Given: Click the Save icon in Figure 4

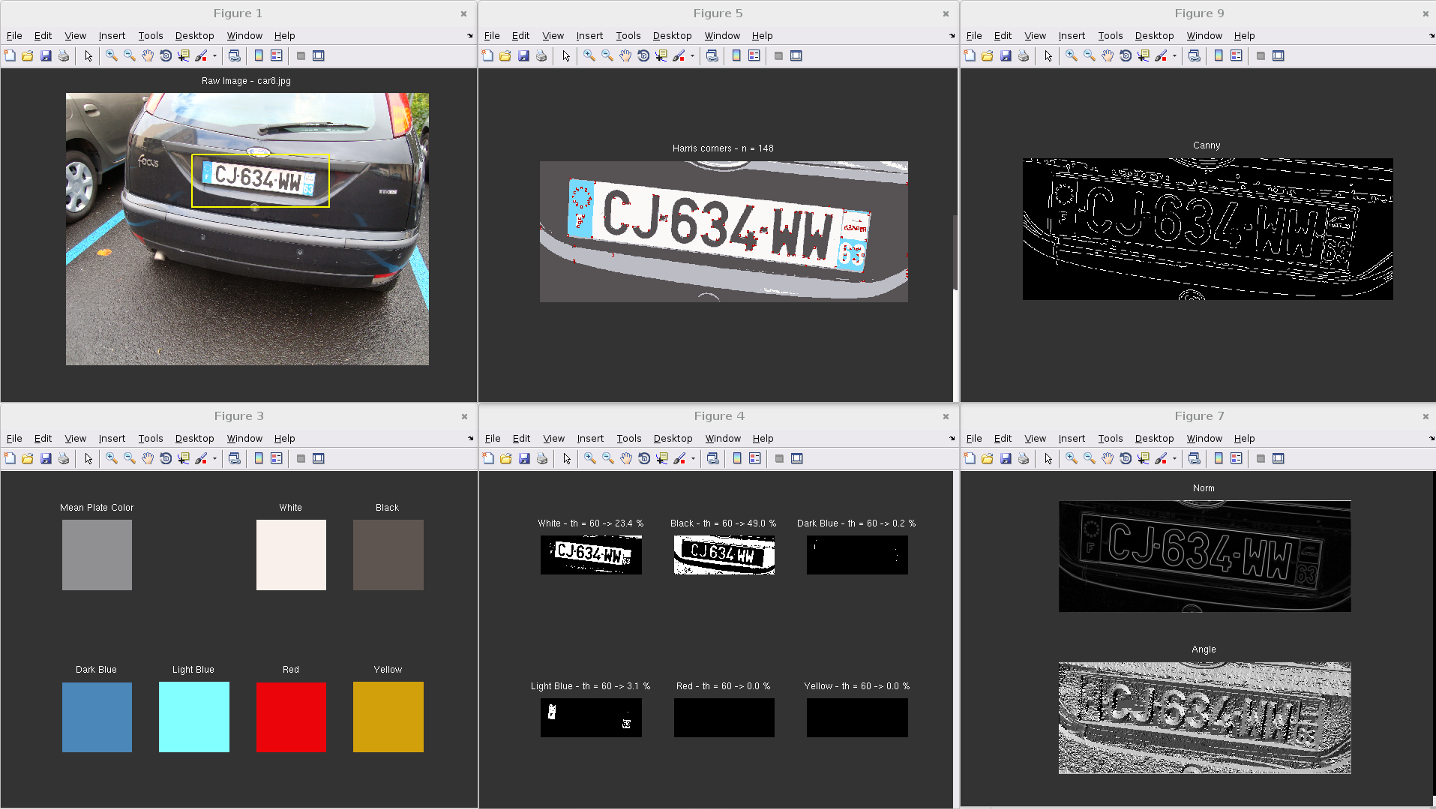Looking at the screenshot, I should click(524, 459).
